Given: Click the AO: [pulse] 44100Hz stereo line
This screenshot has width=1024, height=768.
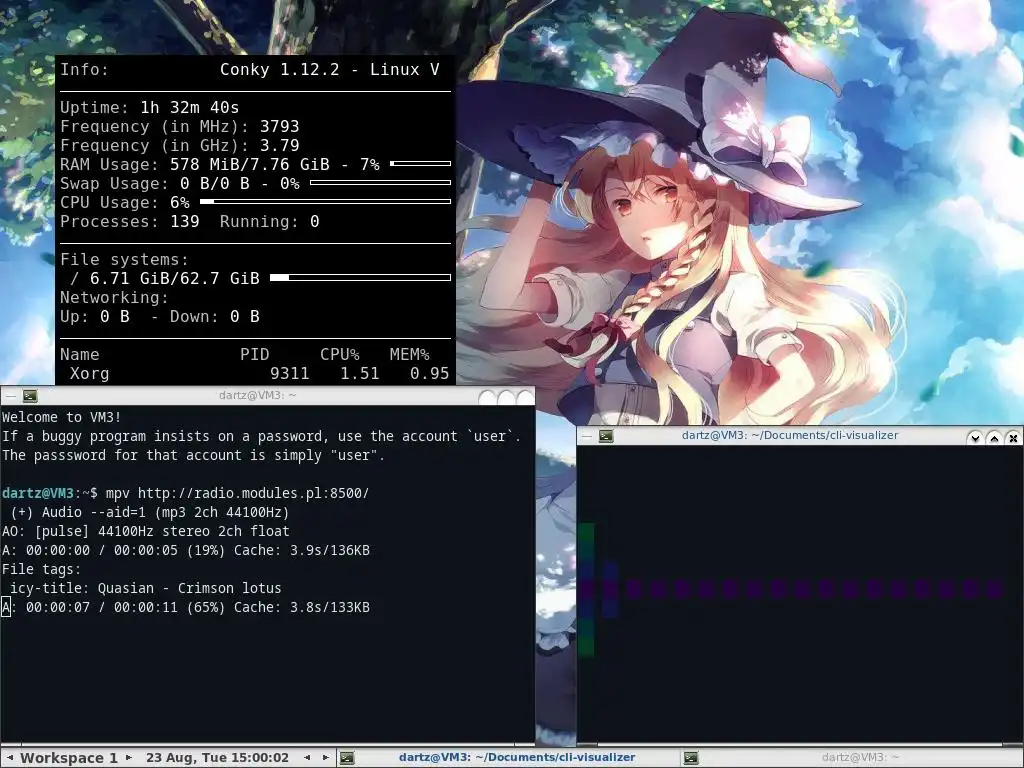Looking at the screenshot, I should click(146, 531).
